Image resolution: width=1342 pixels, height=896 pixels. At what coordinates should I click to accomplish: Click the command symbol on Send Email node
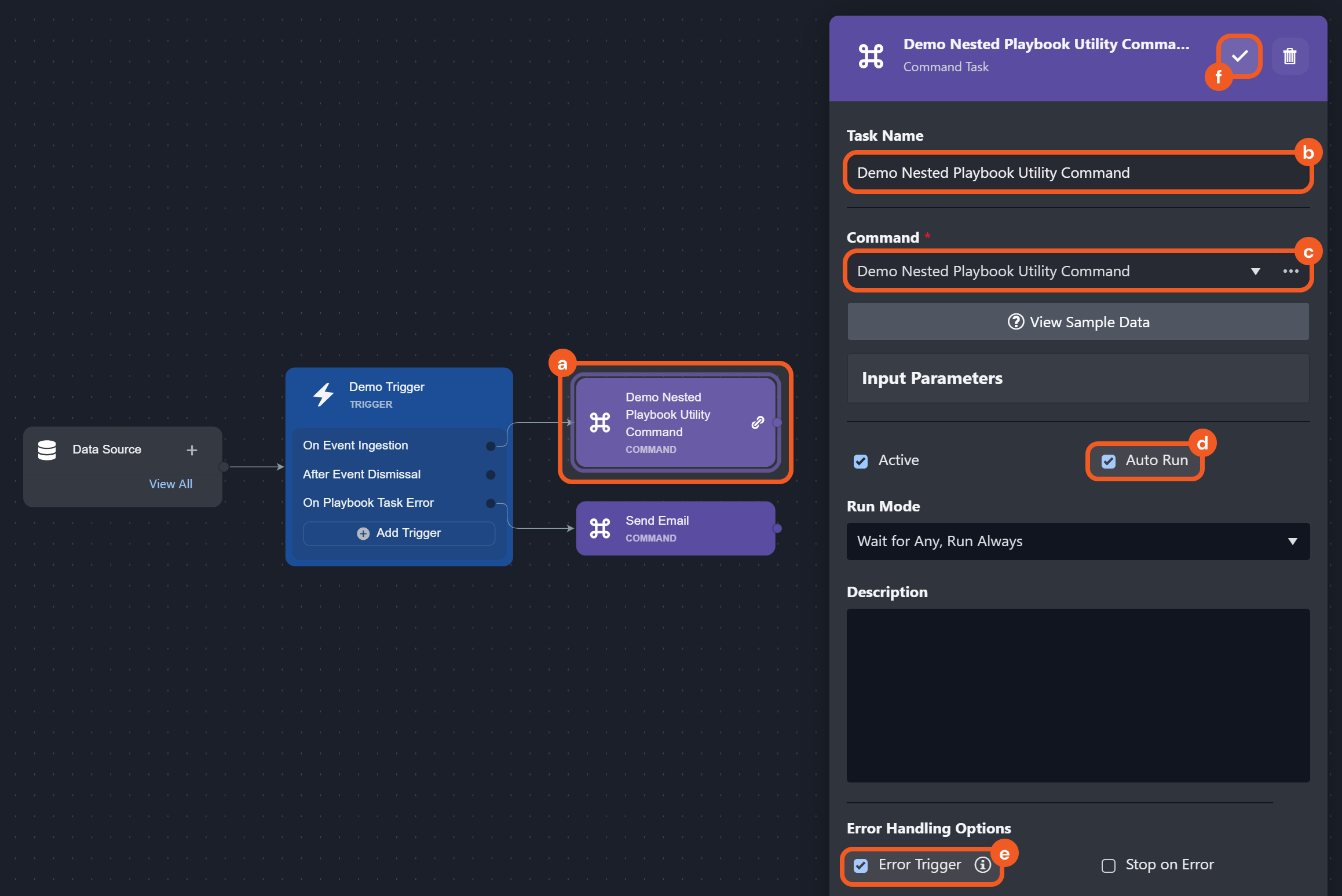pos(600,528)
